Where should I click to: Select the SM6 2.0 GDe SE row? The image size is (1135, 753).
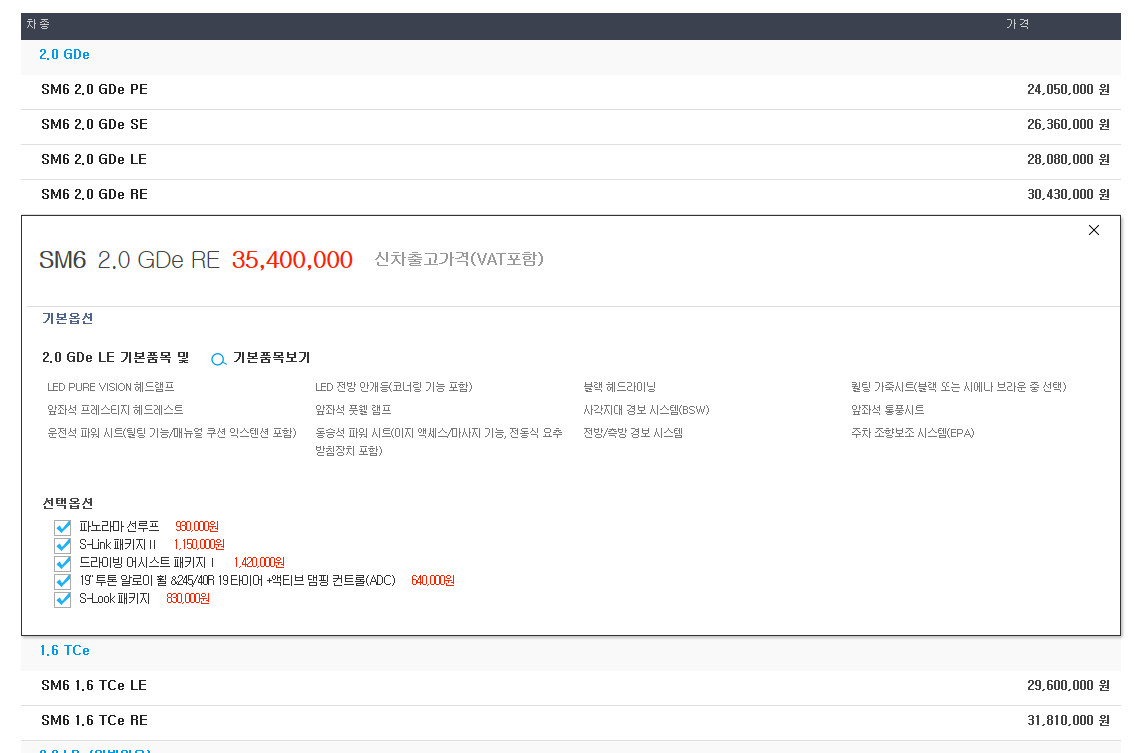(x=570, y=125)
